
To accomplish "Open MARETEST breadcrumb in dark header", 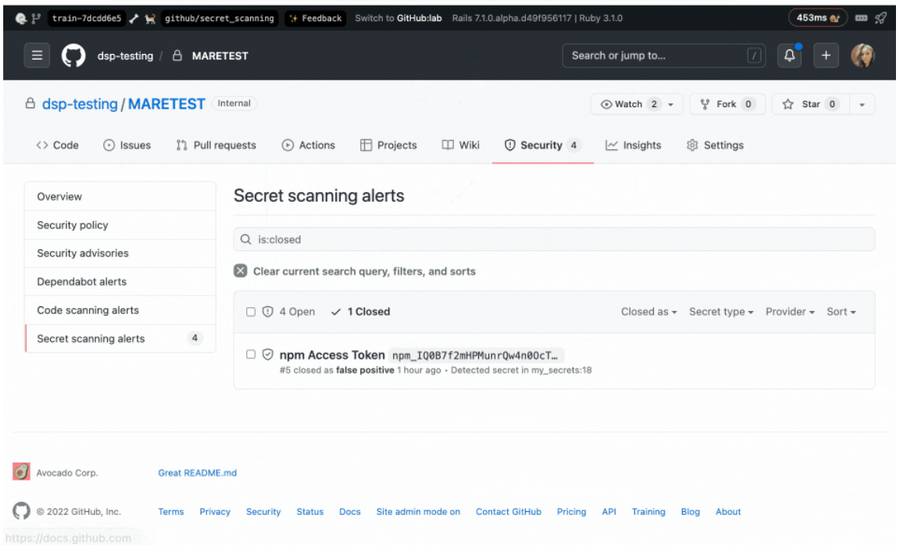I will pyautogui.click(x=220, y=56).
